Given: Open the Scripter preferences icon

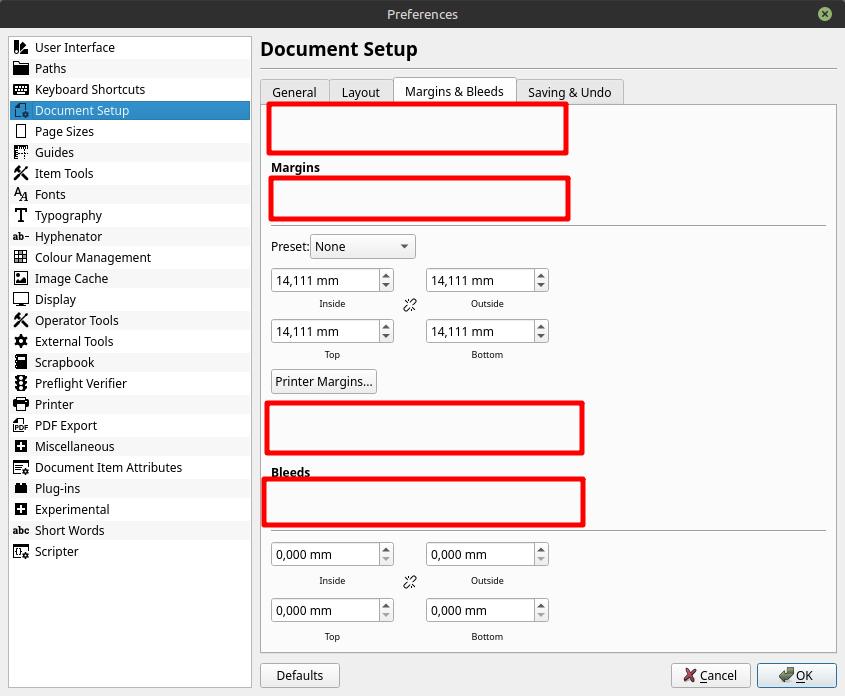Looking at the screenshot, I should pos(20,552).
